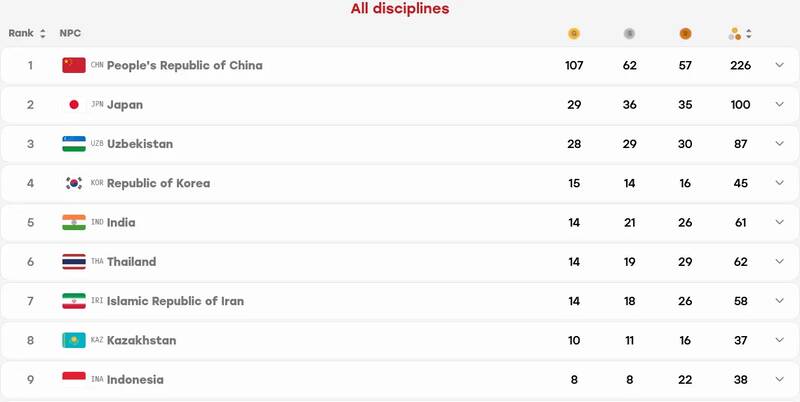Click the China flag icon
This screenshot has width=800, height=402.
[x=74, y=65]
